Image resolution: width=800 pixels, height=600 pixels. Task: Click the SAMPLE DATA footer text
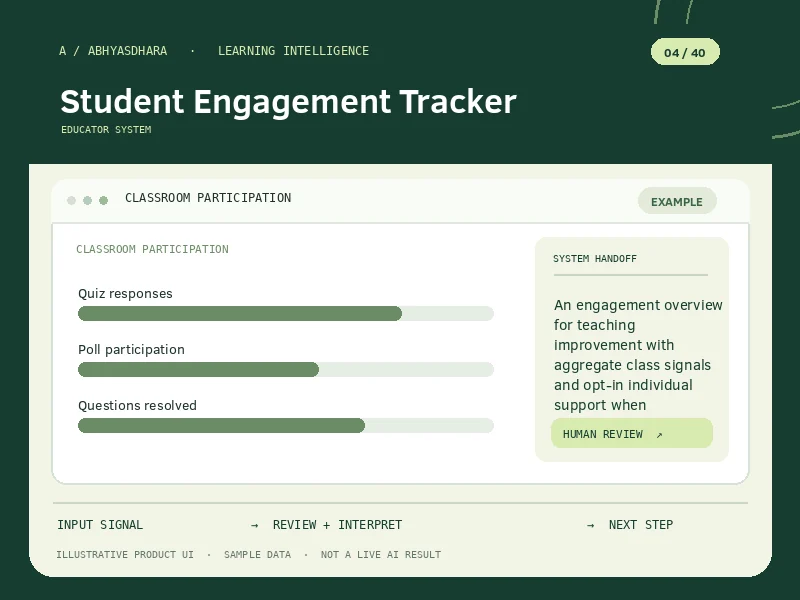click(258, 555)
